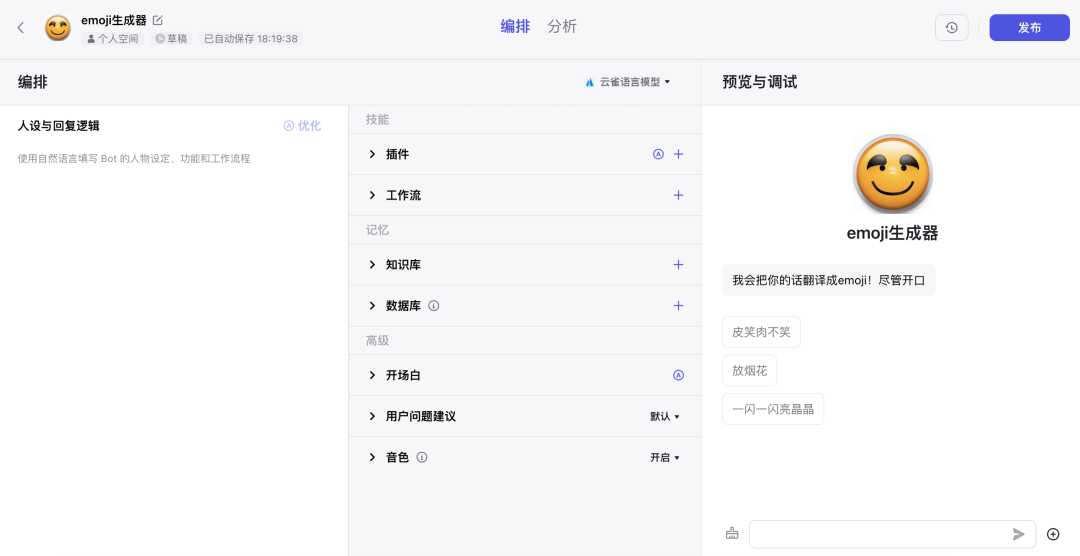Image resolution: width=1080 pixels, height=556 pixels.
Task: Add a database with plus icon
Action: coord(678,306)
